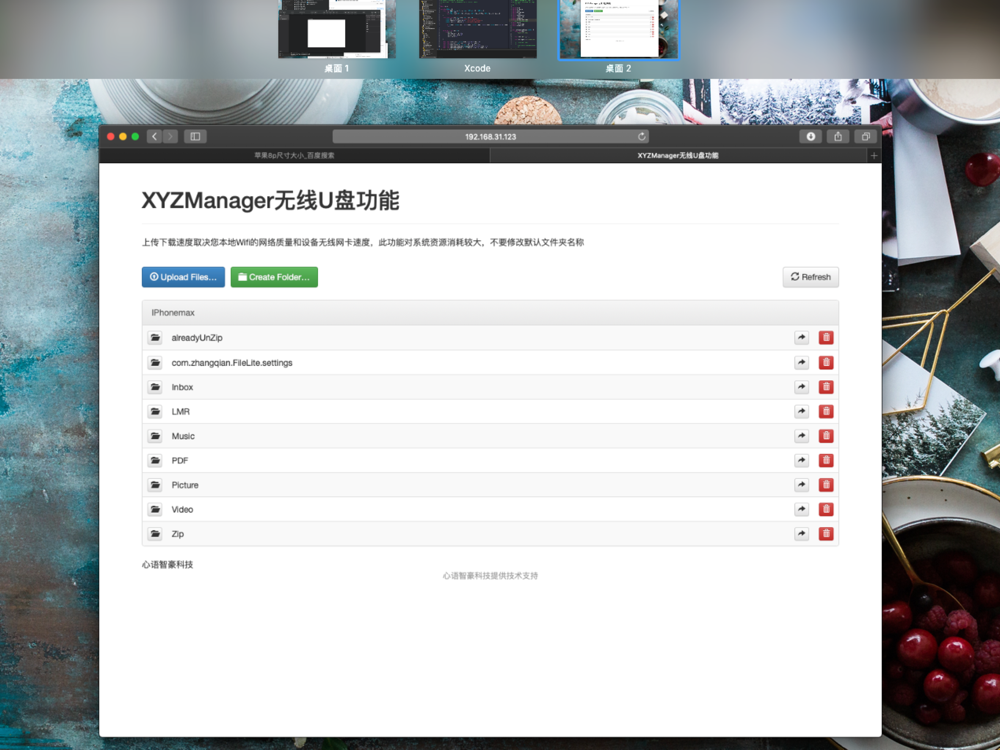
Task: Delete the PDF folder
Action: [x=826, y=460]
